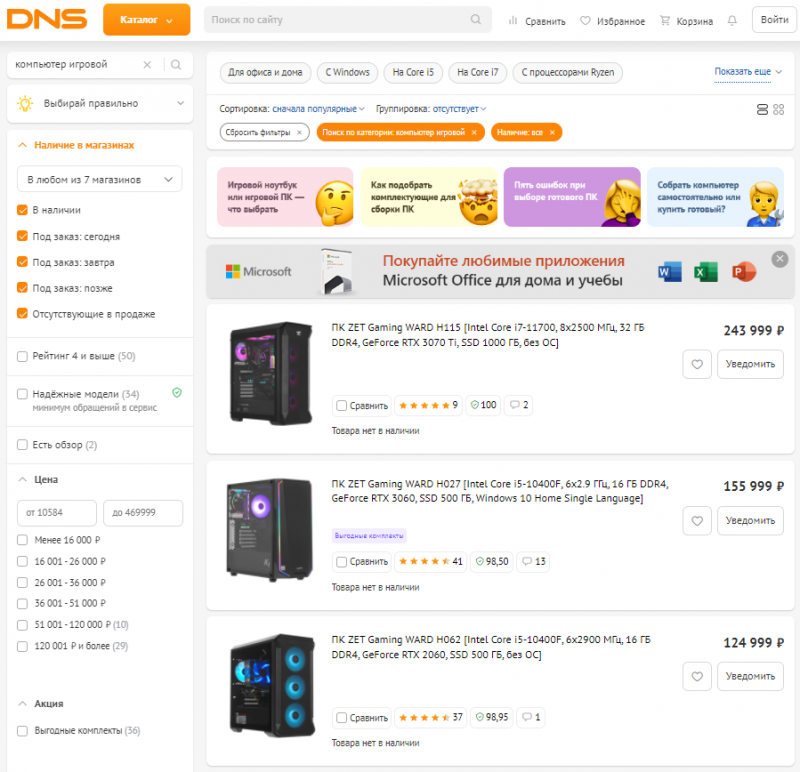Click Уведомить for WARD H115
Screen dimensions: 800x772
(x=750, y=364)
